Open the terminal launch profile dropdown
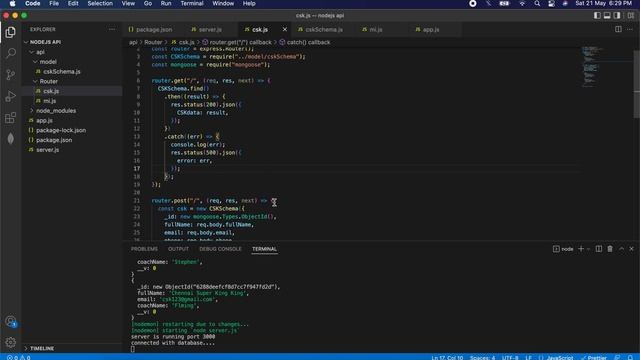The width and height of the screenshot is (640, 360). 588,249
